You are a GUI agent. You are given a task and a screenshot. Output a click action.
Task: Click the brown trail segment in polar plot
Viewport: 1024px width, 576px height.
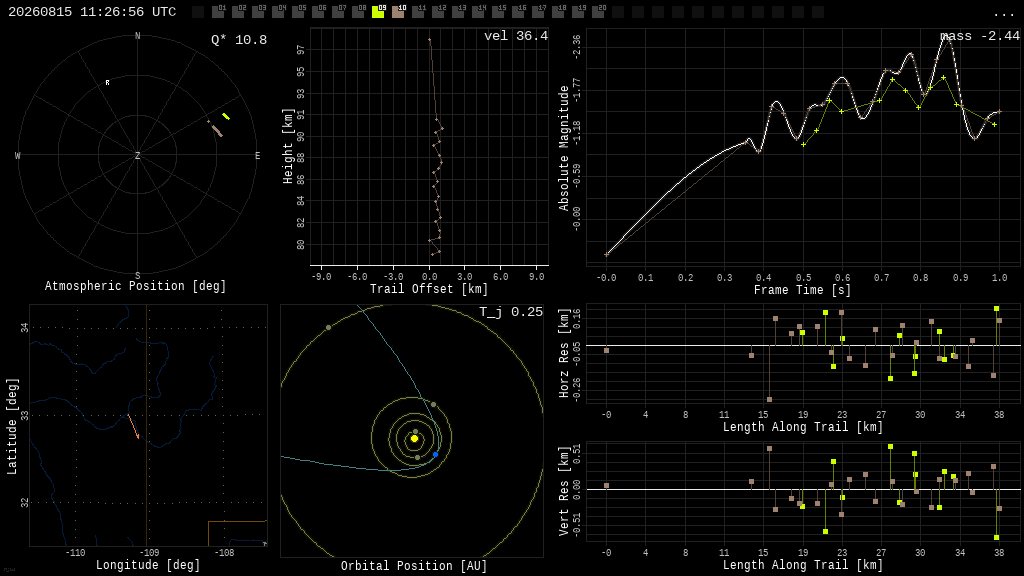click(x=217, y=131)
